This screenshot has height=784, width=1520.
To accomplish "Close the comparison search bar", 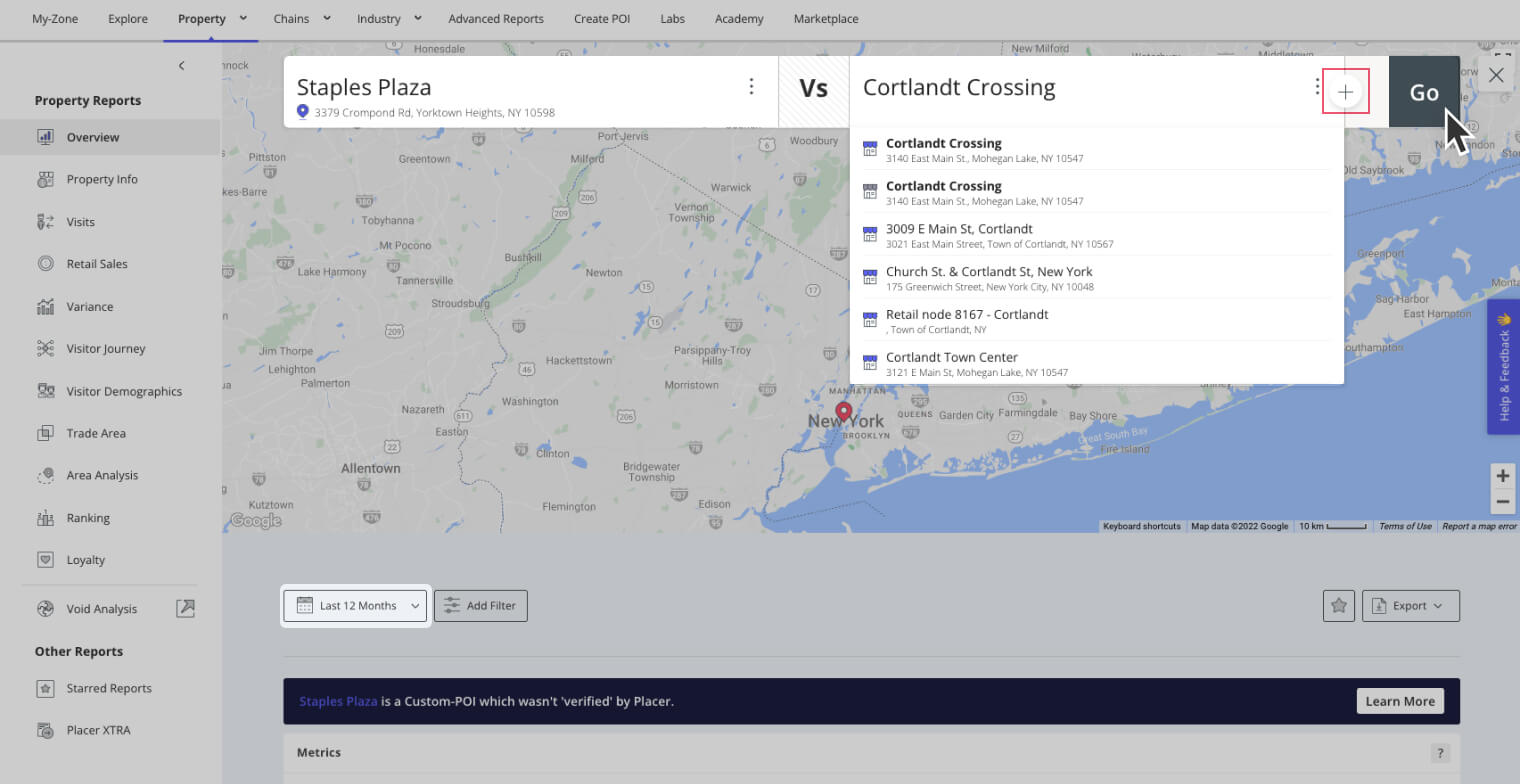I will [x=1496, y=75].
